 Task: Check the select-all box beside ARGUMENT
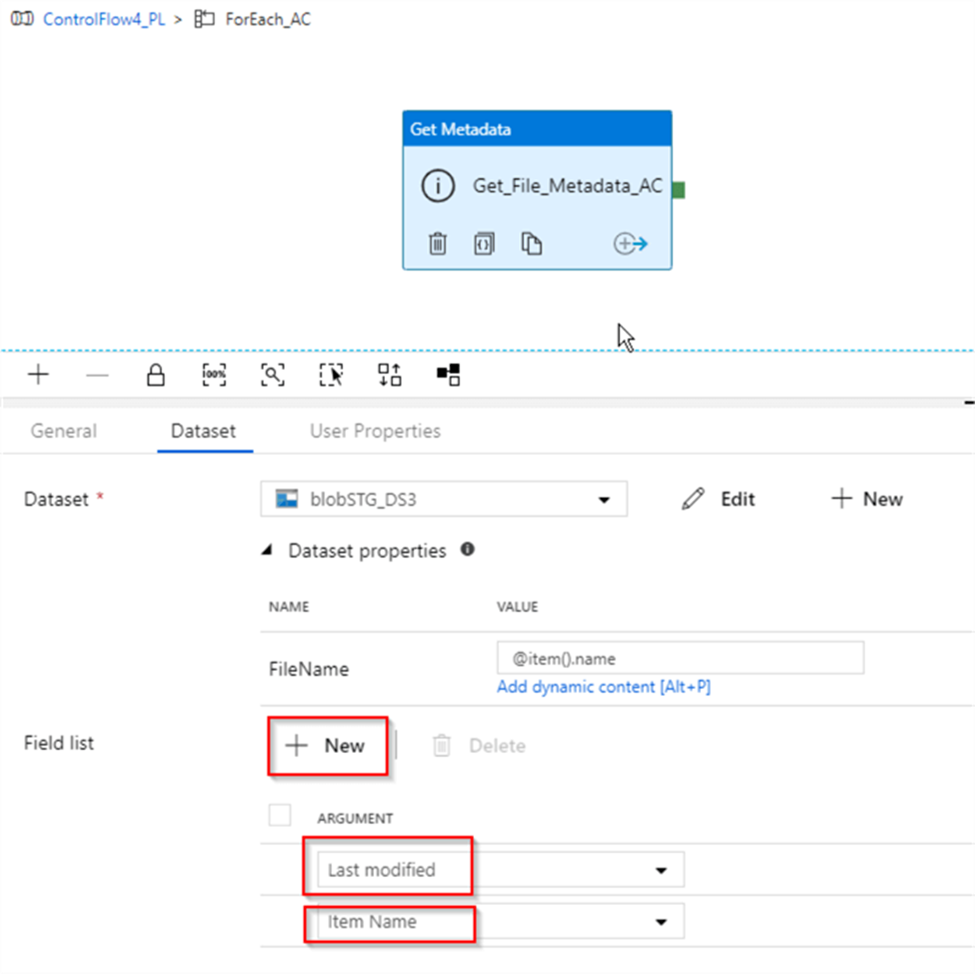point(280,815)
